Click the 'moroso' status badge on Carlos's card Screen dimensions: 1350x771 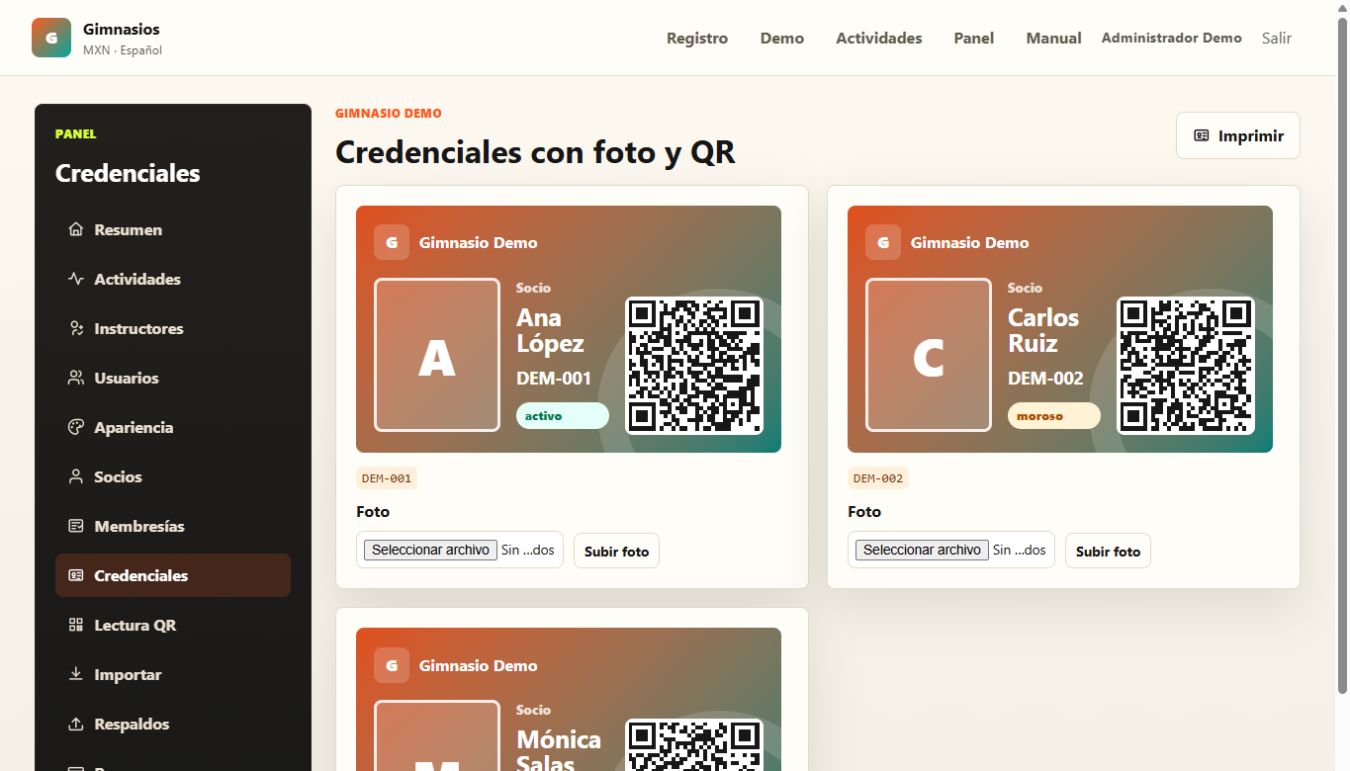[x=1054, y=416]
